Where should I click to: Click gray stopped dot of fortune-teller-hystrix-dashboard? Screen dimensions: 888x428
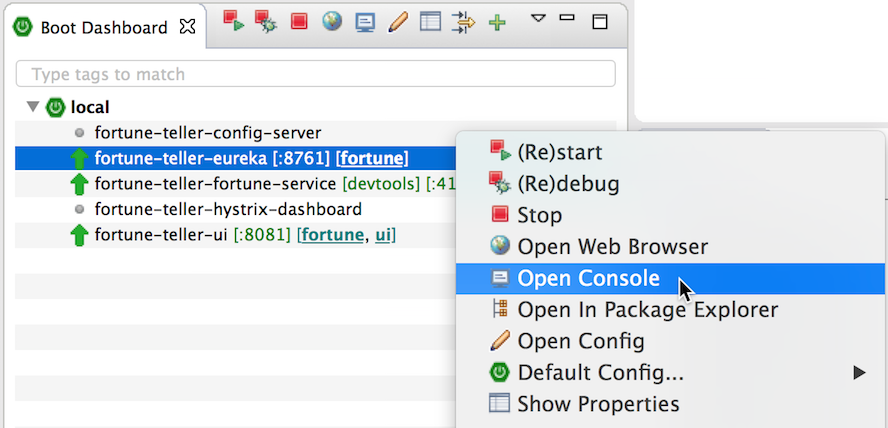(79, 209)
